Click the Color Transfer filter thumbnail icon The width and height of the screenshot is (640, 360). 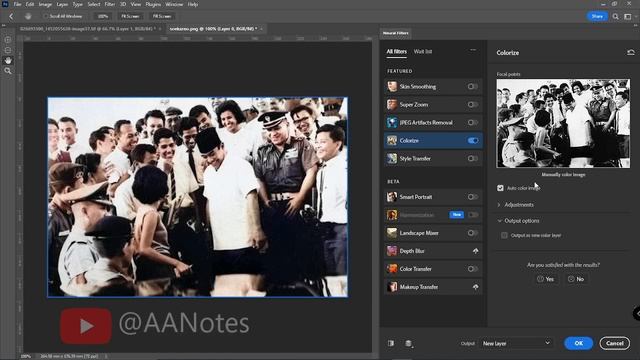click(x=392, y=269)
